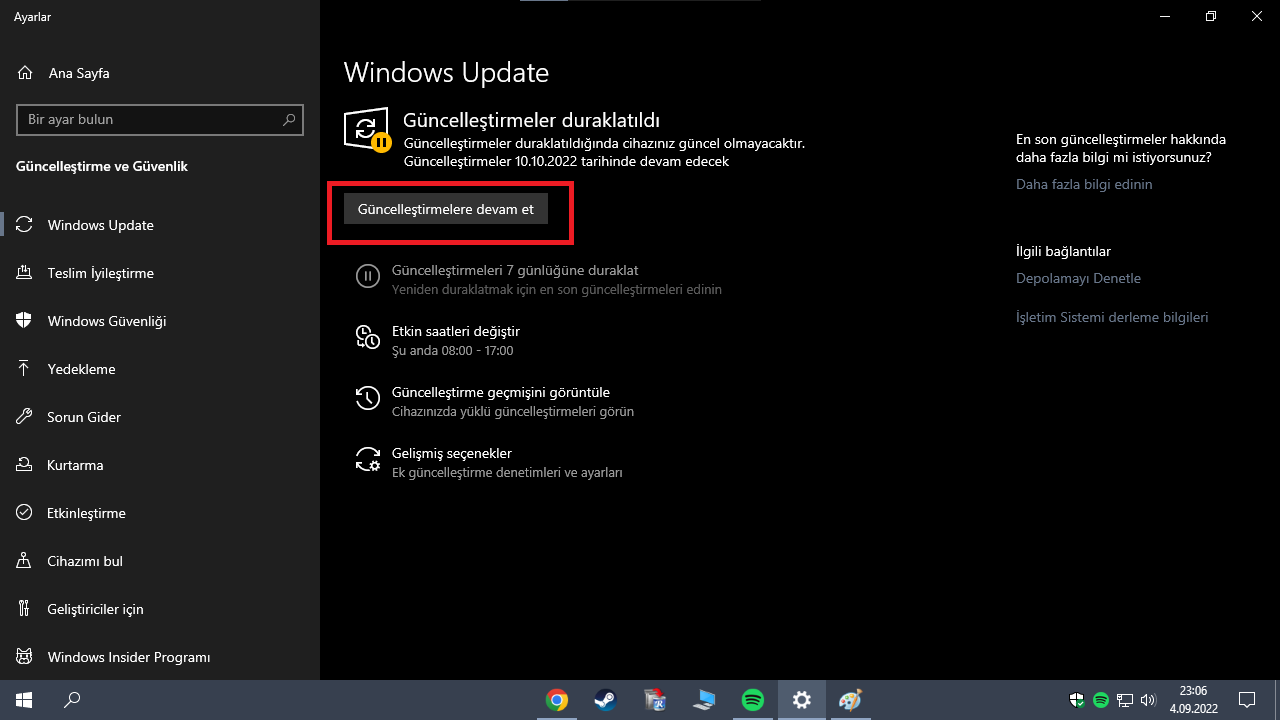
Task: Go to Cihazımı bul section
Action: (x=160, y=561)
